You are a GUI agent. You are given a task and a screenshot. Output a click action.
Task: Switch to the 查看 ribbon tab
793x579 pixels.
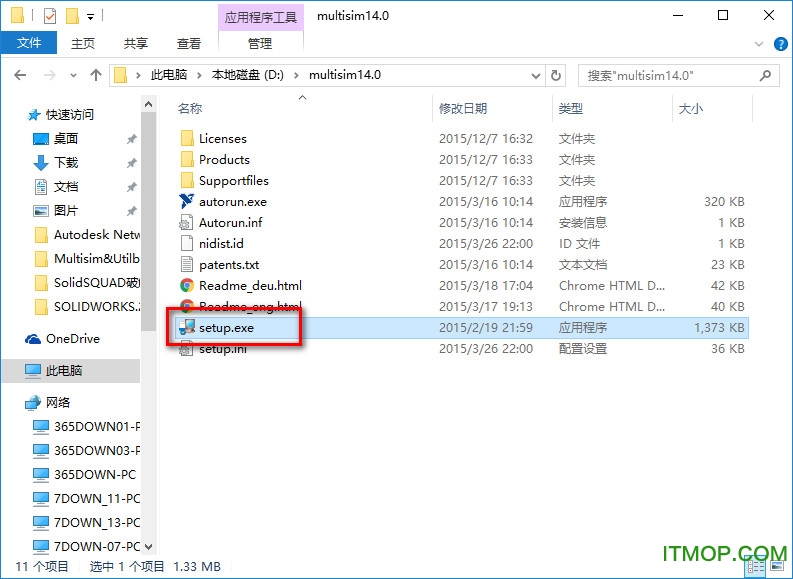tap(189, 43)
